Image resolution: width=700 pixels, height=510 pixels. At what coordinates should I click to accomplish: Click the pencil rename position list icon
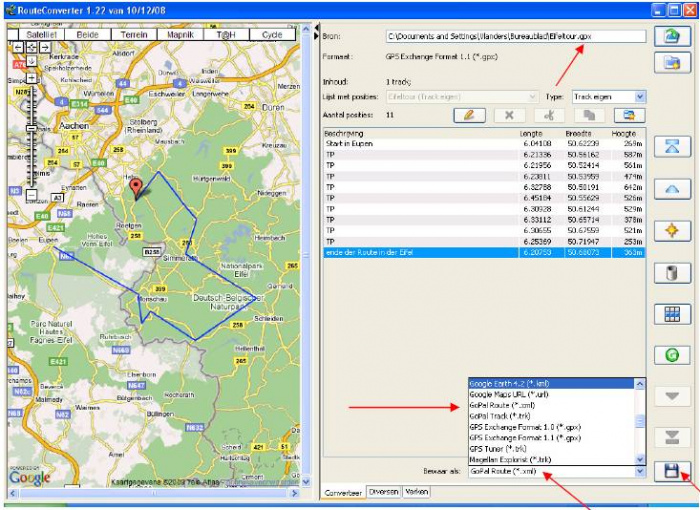pos(469,115)
